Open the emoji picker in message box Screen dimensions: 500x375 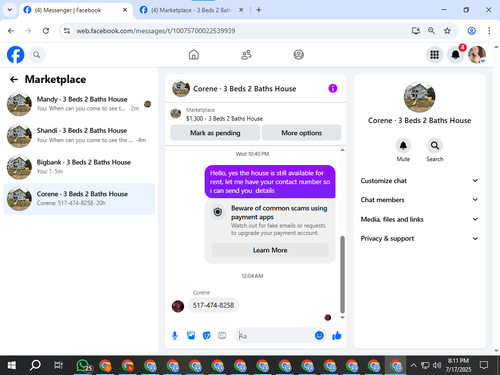point(319,336)
